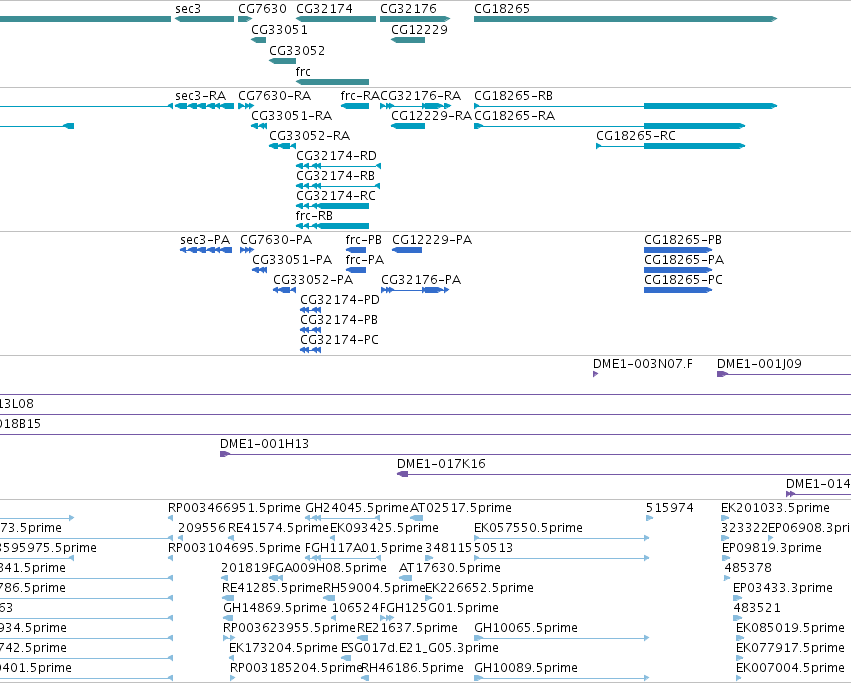Open the EK093425.5prime EST
Image resolution: width=851 pixels, height=683 pixels.
click(333, 538)
